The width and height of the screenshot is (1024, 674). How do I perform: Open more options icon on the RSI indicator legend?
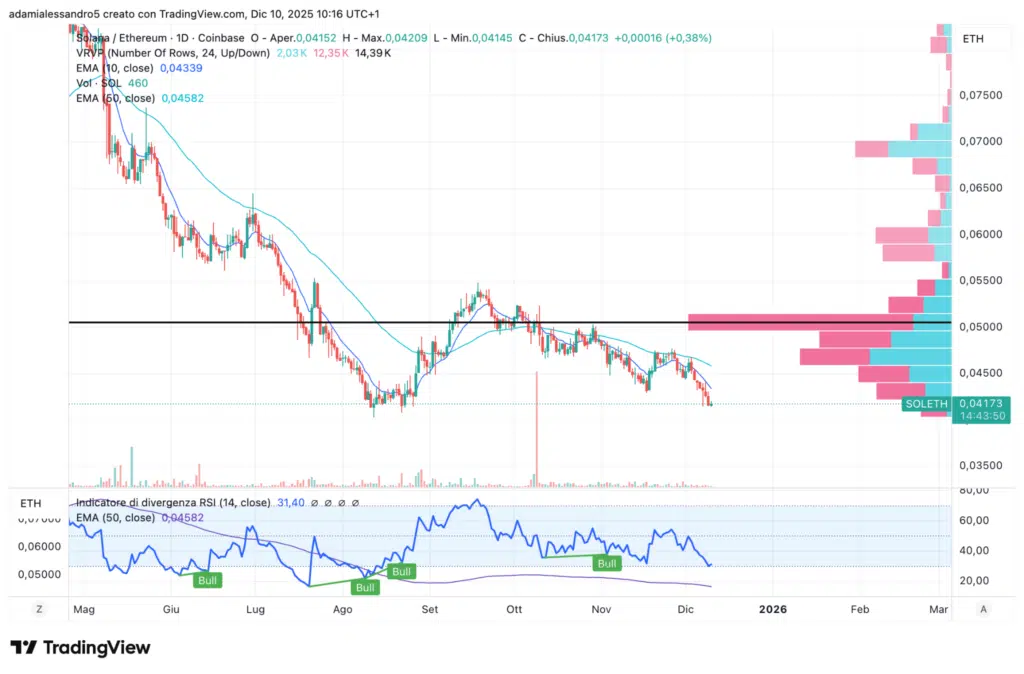click(355, 503)
